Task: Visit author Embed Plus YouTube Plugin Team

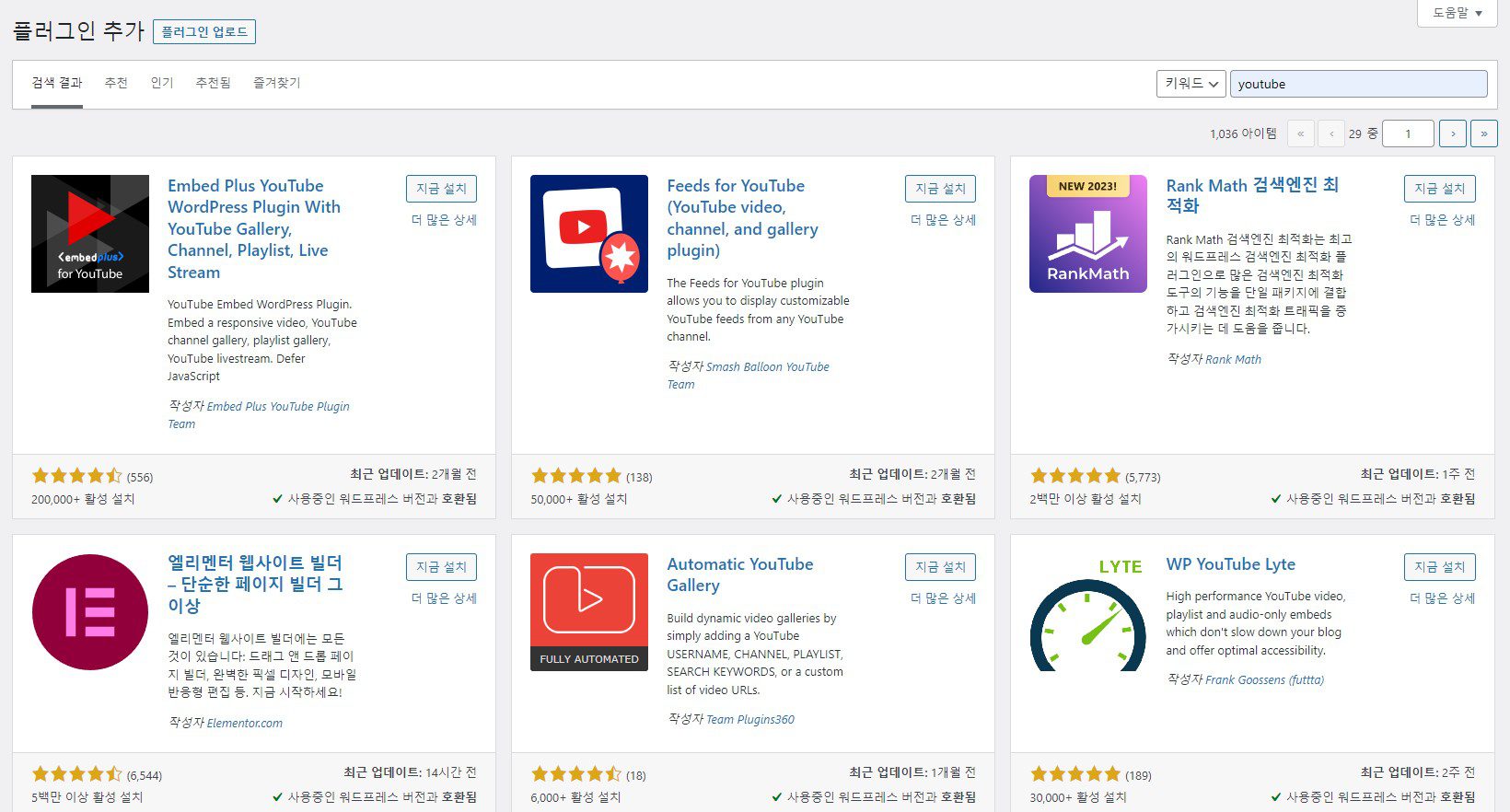Action: pos(259,415)
